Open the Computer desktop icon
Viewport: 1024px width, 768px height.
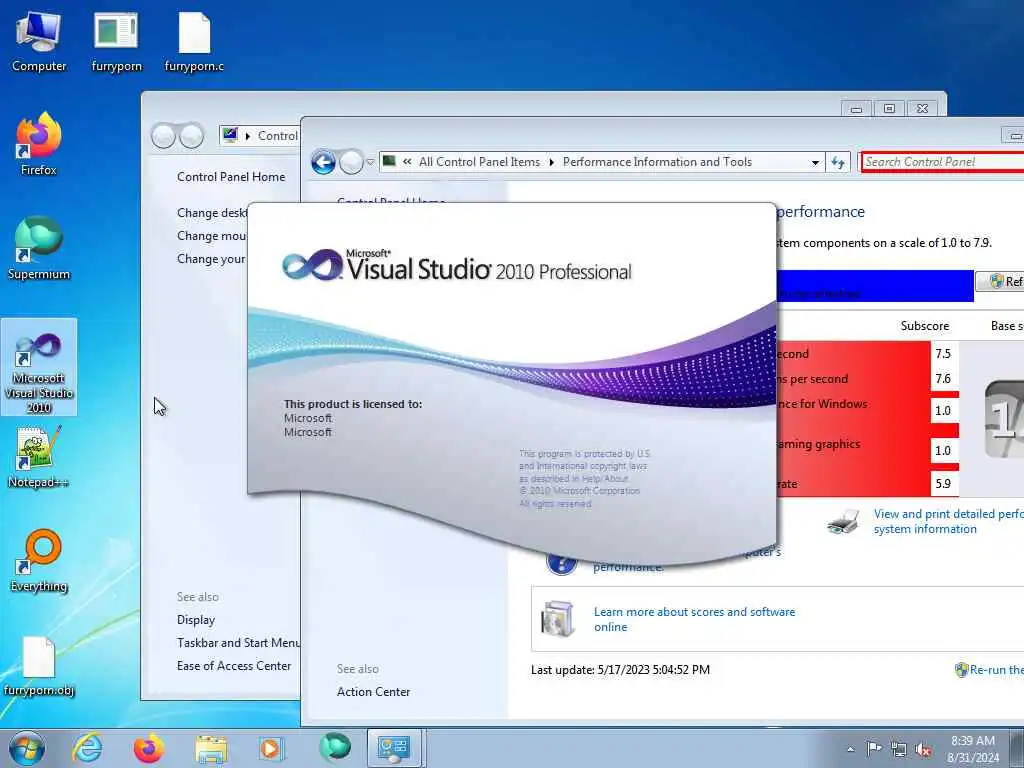coord(39,41)
